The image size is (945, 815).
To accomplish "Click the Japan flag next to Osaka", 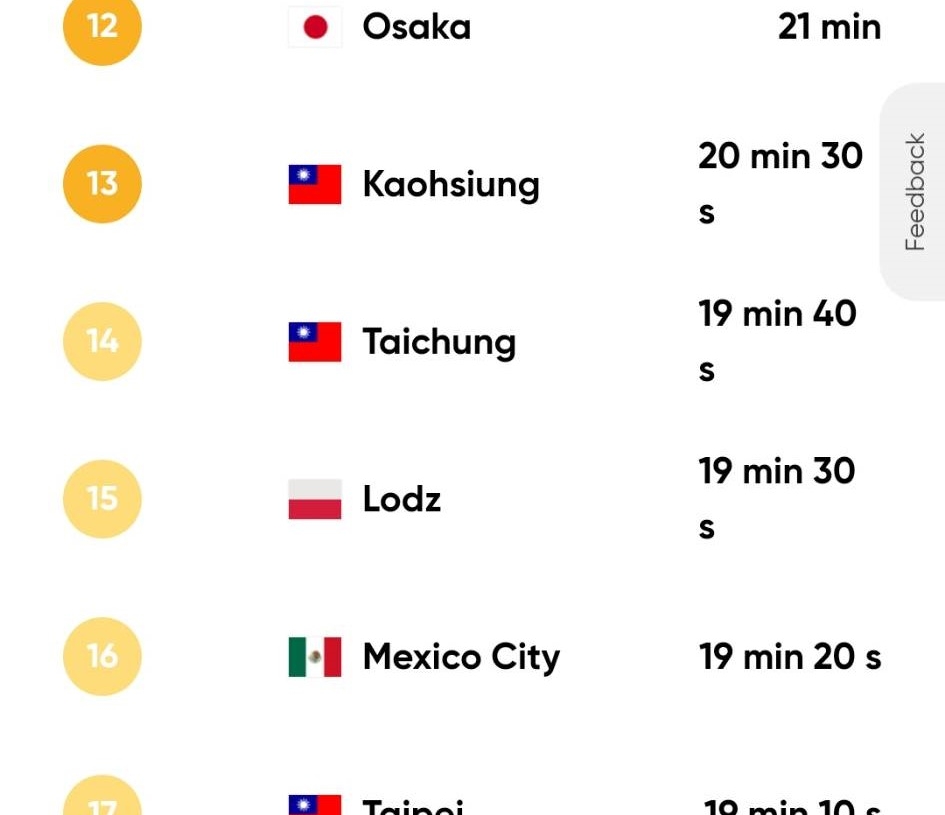I will point(315,27).
